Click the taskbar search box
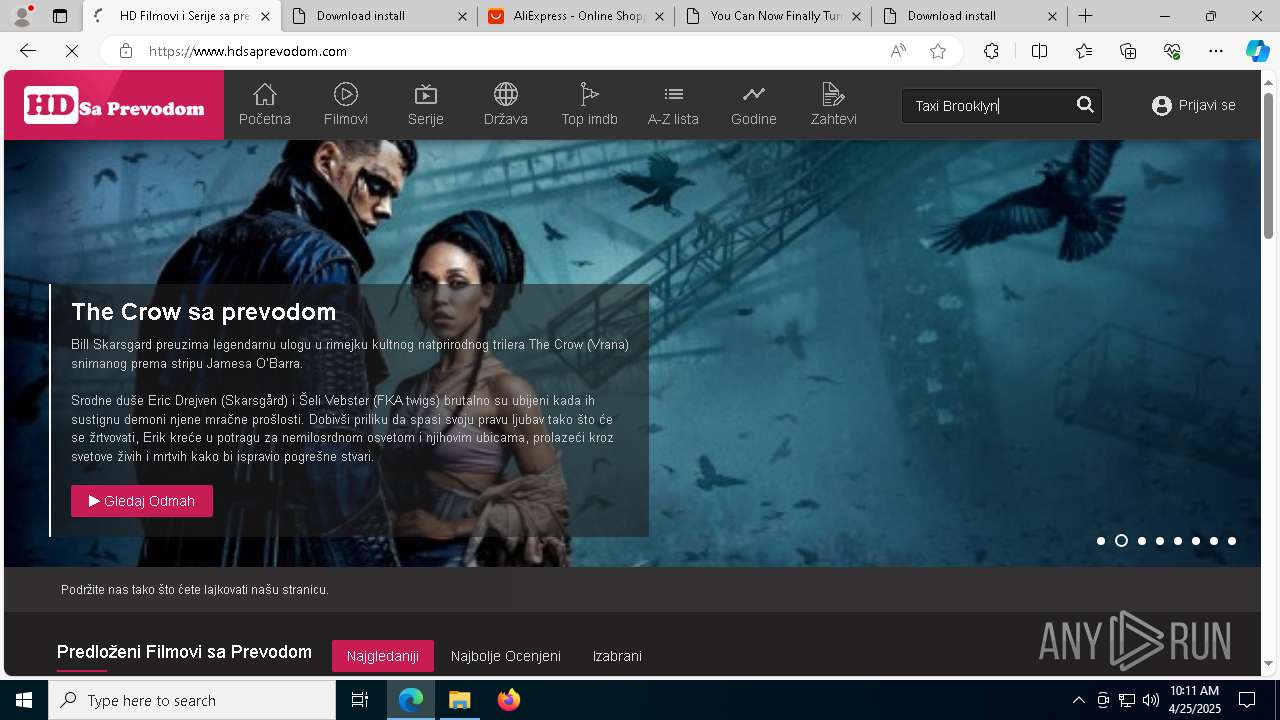Screen dimensions: 1280x720 [x=192, y=700]
